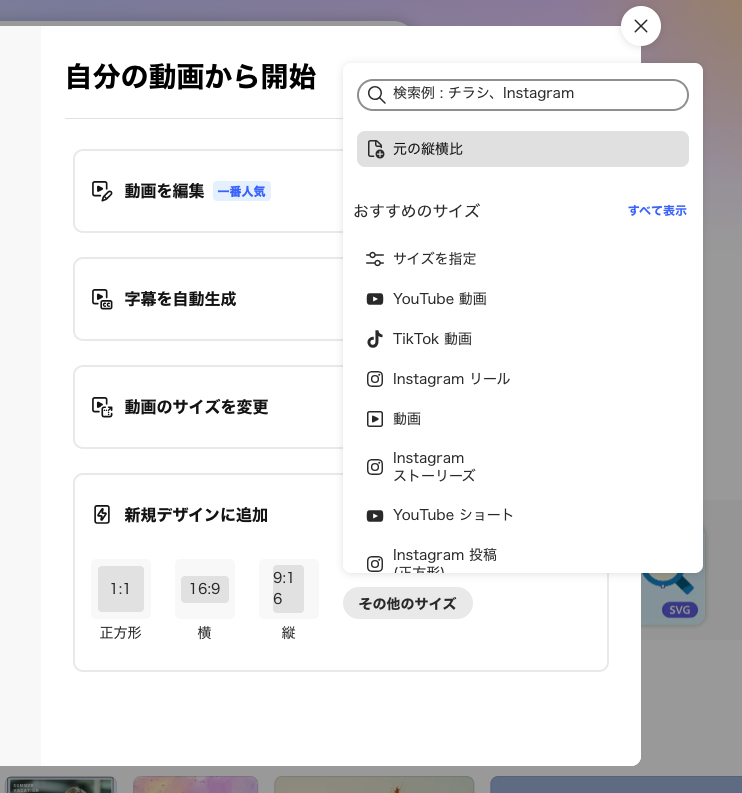Click the Instagram リール icon

tap(375, 379)
